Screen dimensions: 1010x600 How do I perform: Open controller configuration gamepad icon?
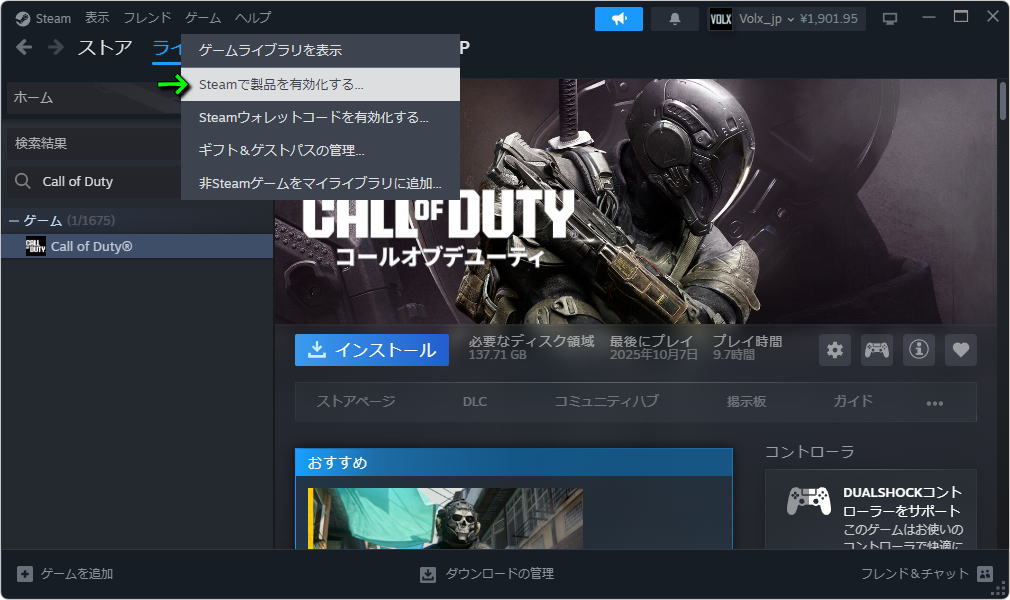point(877,350)
